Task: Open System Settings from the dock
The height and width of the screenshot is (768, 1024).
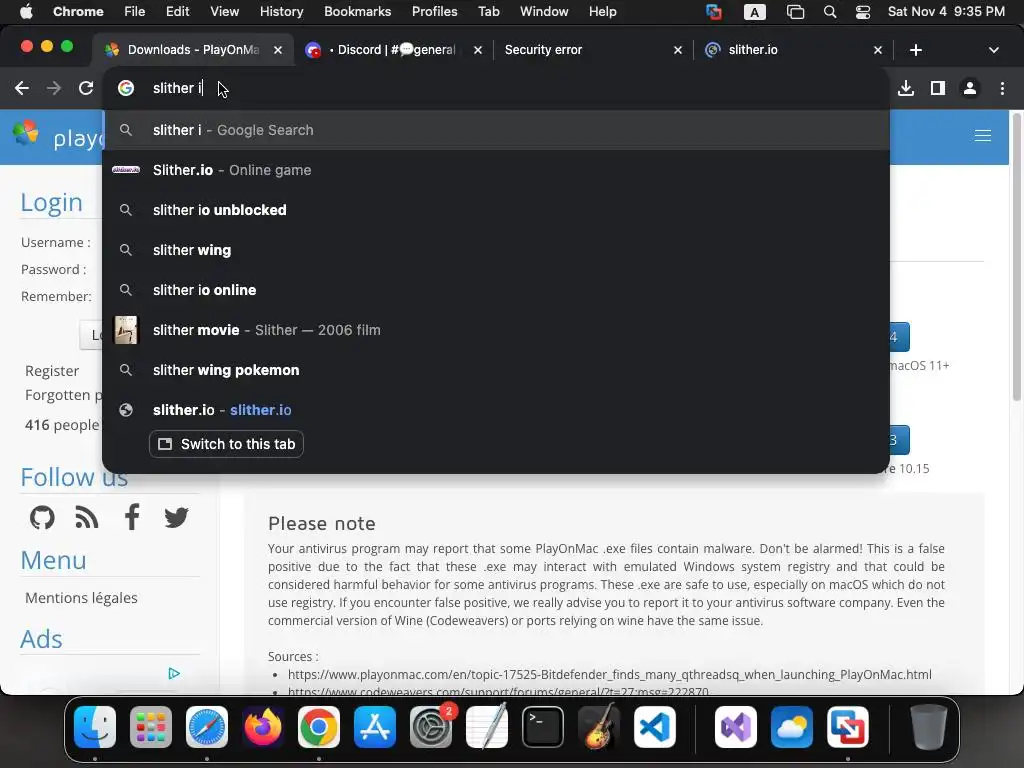Action: pyautogui.click(x=431, y=727)
